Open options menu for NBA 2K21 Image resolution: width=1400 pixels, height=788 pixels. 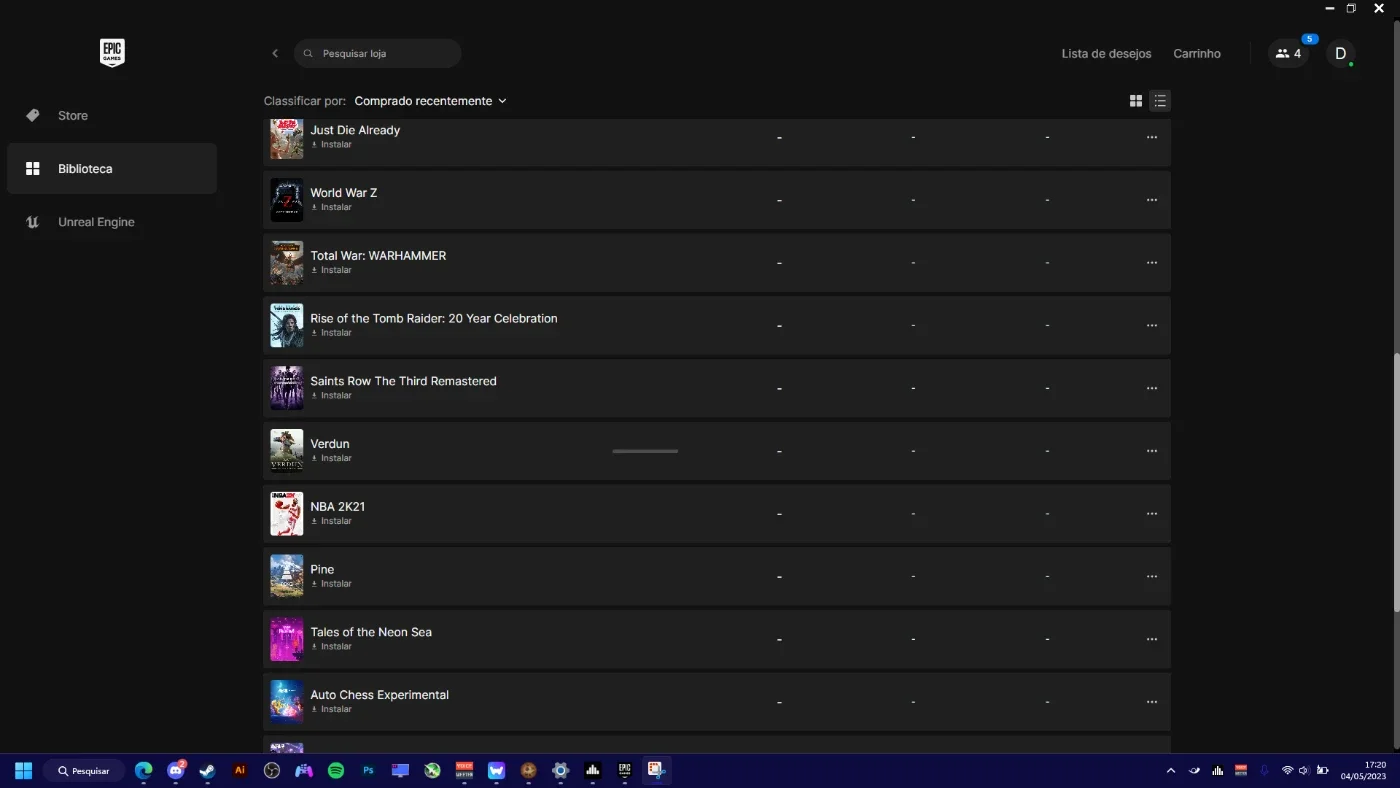[1152, 514]
